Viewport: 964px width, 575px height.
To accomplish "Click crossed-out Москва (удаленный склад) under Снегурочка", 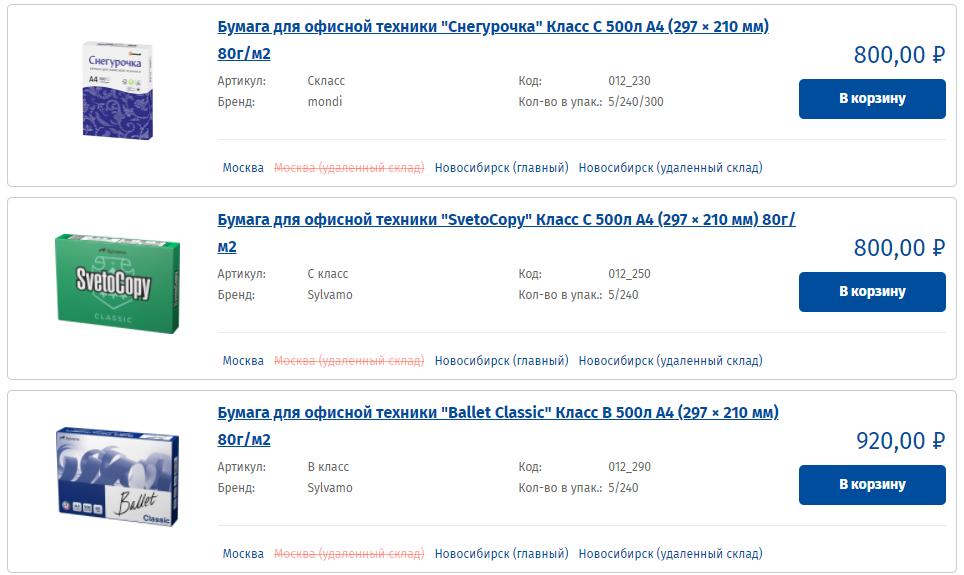I will (x=349, y=168).
